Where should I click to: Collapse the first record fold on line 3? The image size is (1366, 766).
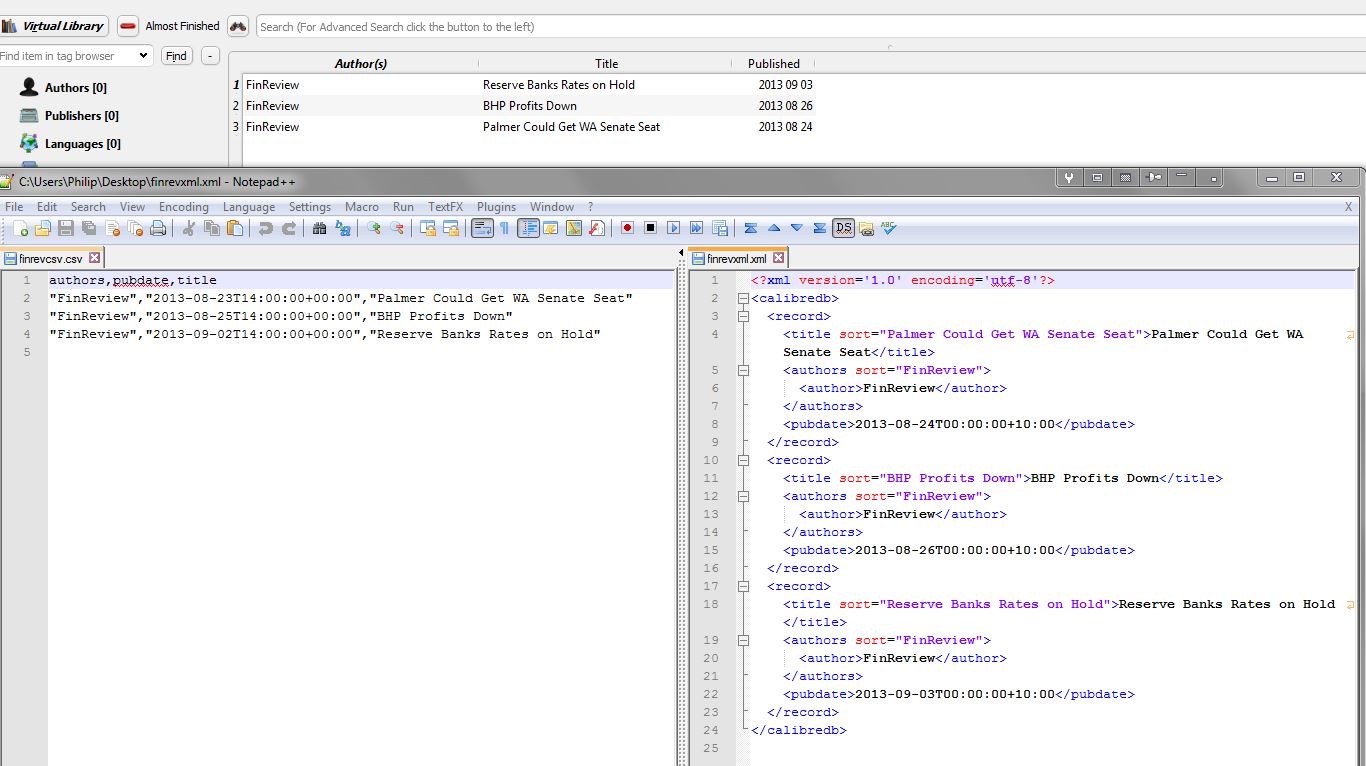[x=743, y=316]
